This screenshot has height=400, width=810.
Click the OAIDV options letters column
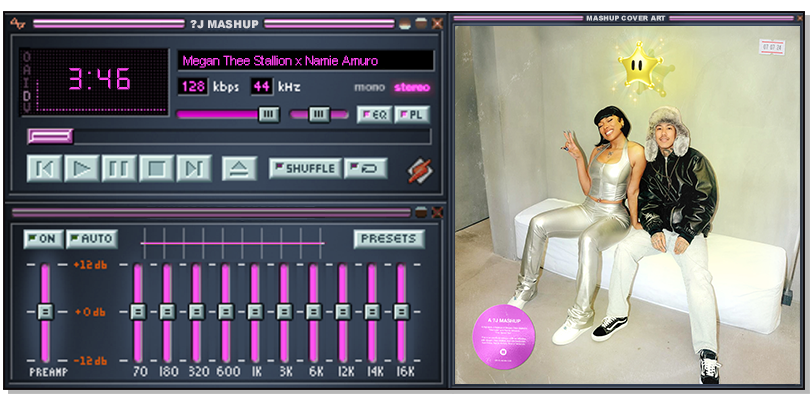(x=27, y=82)
